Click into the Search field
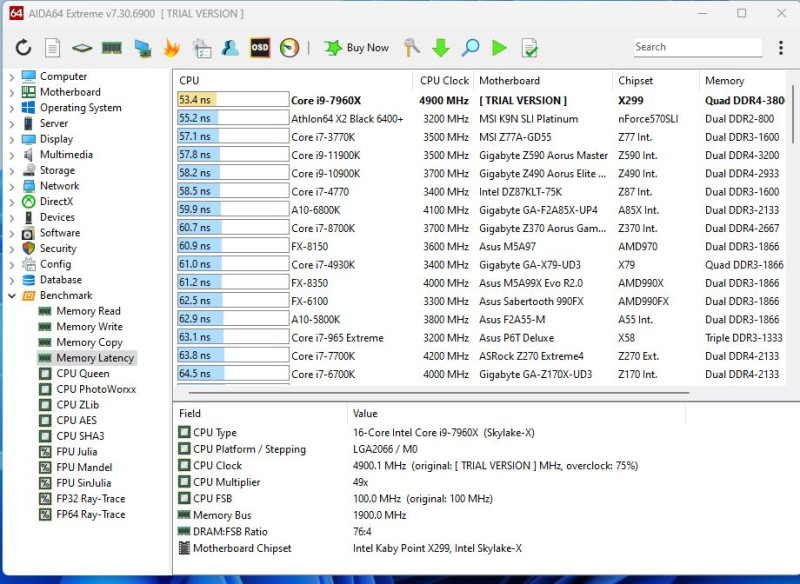This screenshot has height=584, width=800. pyautogui.click(x=697, y=47)
